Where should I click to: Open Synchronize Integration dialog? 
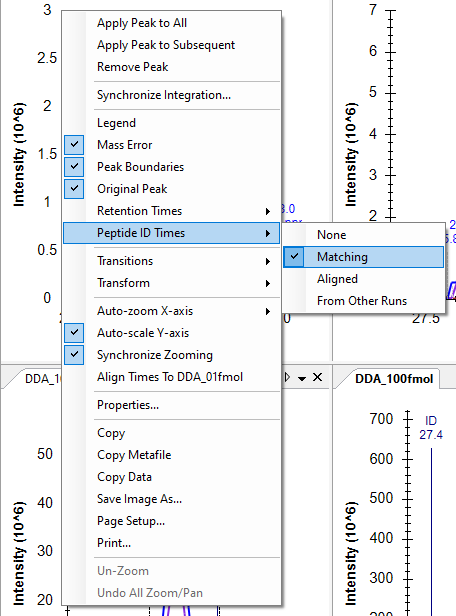tap(171, 95)
